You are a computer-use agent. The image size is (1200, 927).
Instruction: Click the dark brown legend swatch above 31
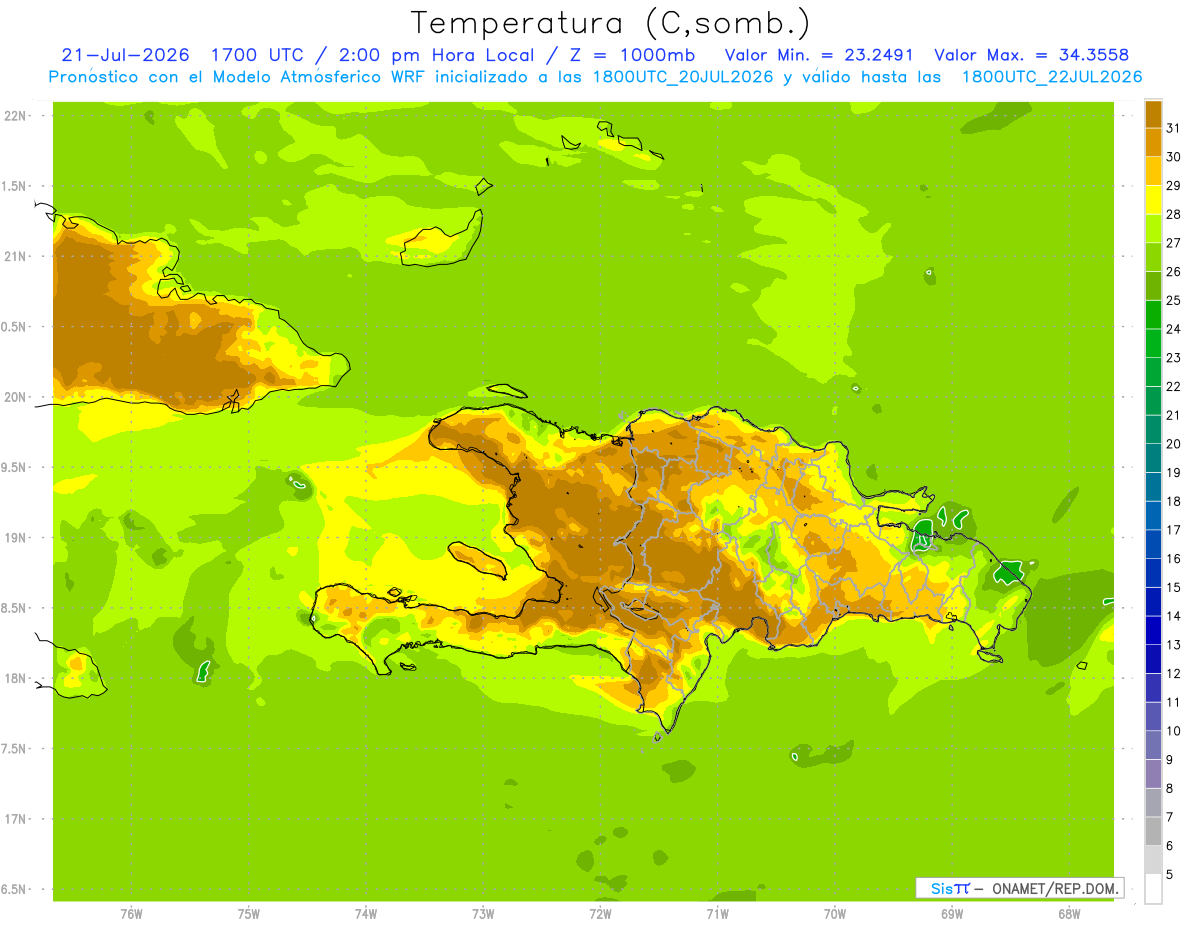coord(1153,114)
